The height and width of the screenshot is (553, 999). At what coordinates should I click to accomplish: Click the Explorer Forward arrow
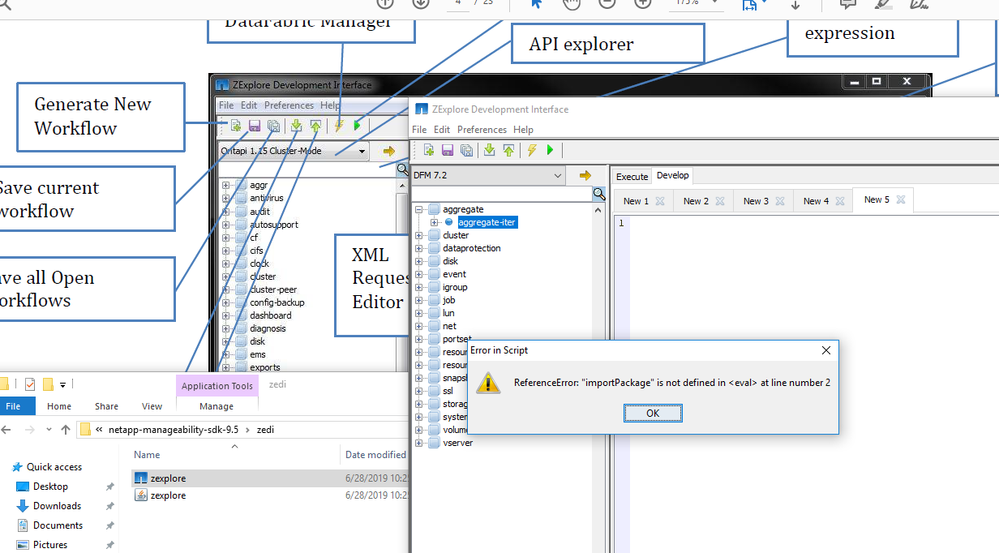[x=29, y=429]
